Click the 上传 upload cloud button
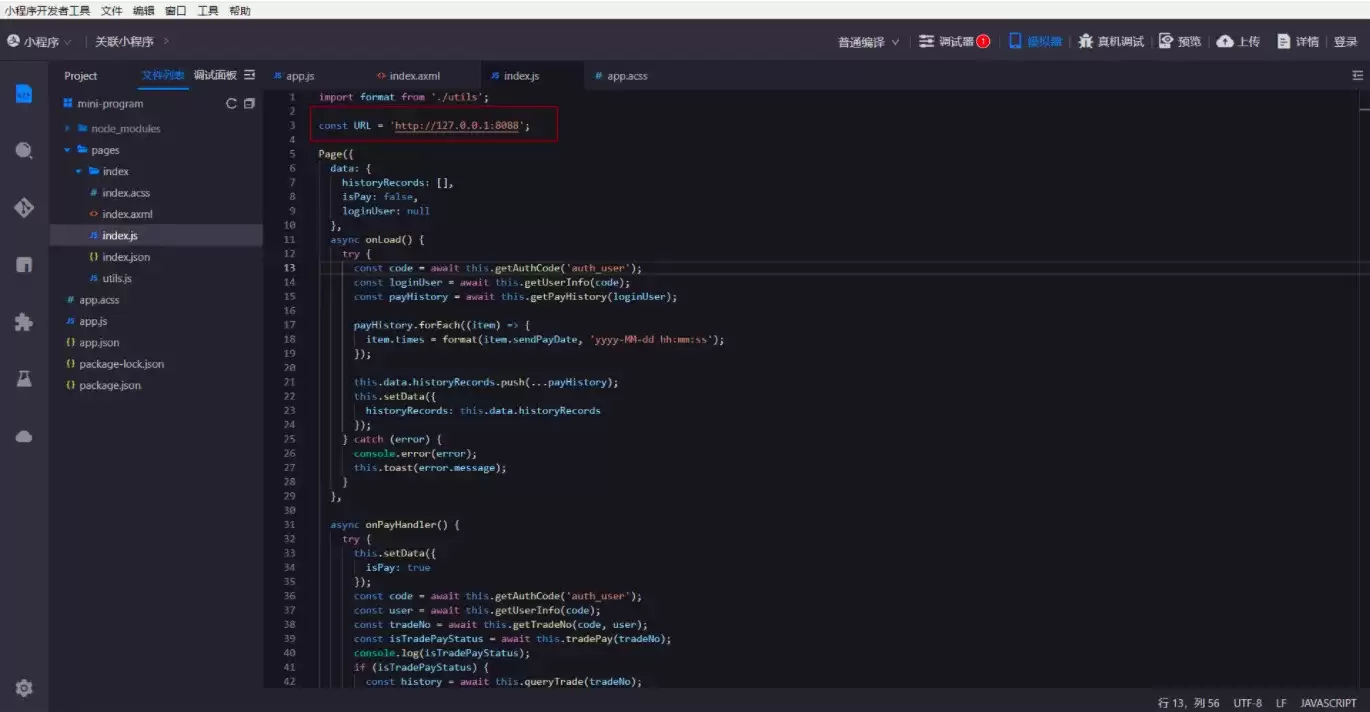 pyautogui.click(x=1238, y=42)
